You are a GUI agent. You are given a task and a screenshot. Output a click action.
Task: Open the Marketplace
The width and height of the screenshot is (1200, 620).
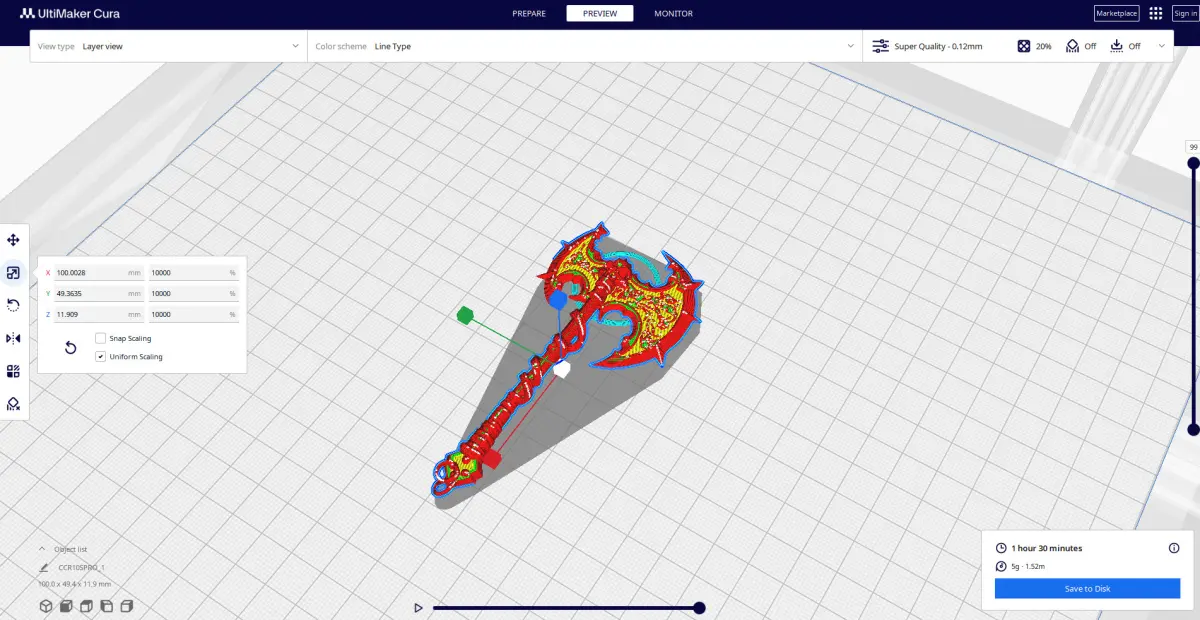click(1116, 13)
